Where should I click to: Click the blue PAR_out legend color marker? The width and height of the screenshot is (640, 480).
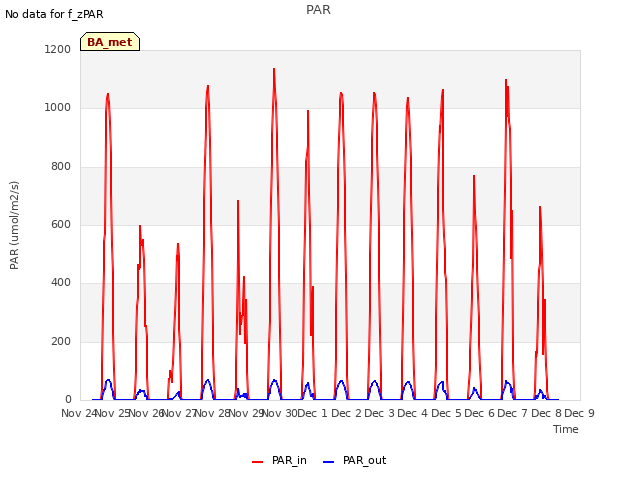pyautogui.click(x=329, y=462)
